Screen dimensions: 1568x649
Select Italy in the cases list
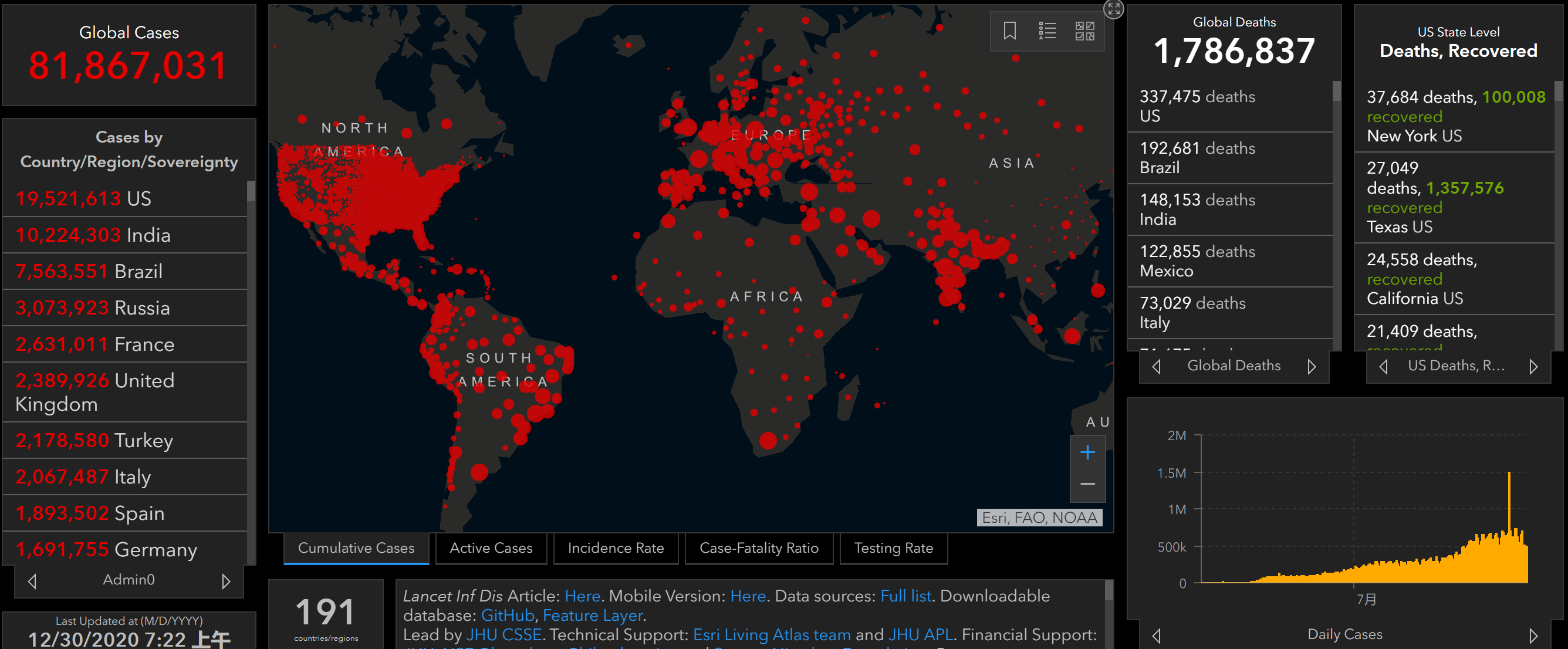pyautogui.click(x=125, y=476)
